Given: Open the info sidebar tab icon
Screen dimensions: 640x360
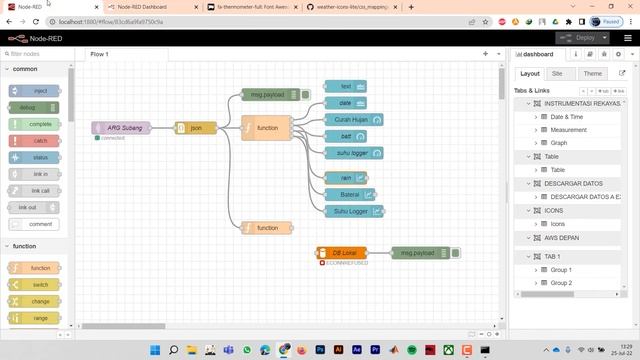Looking at the screenshot, I should [576, 54].
